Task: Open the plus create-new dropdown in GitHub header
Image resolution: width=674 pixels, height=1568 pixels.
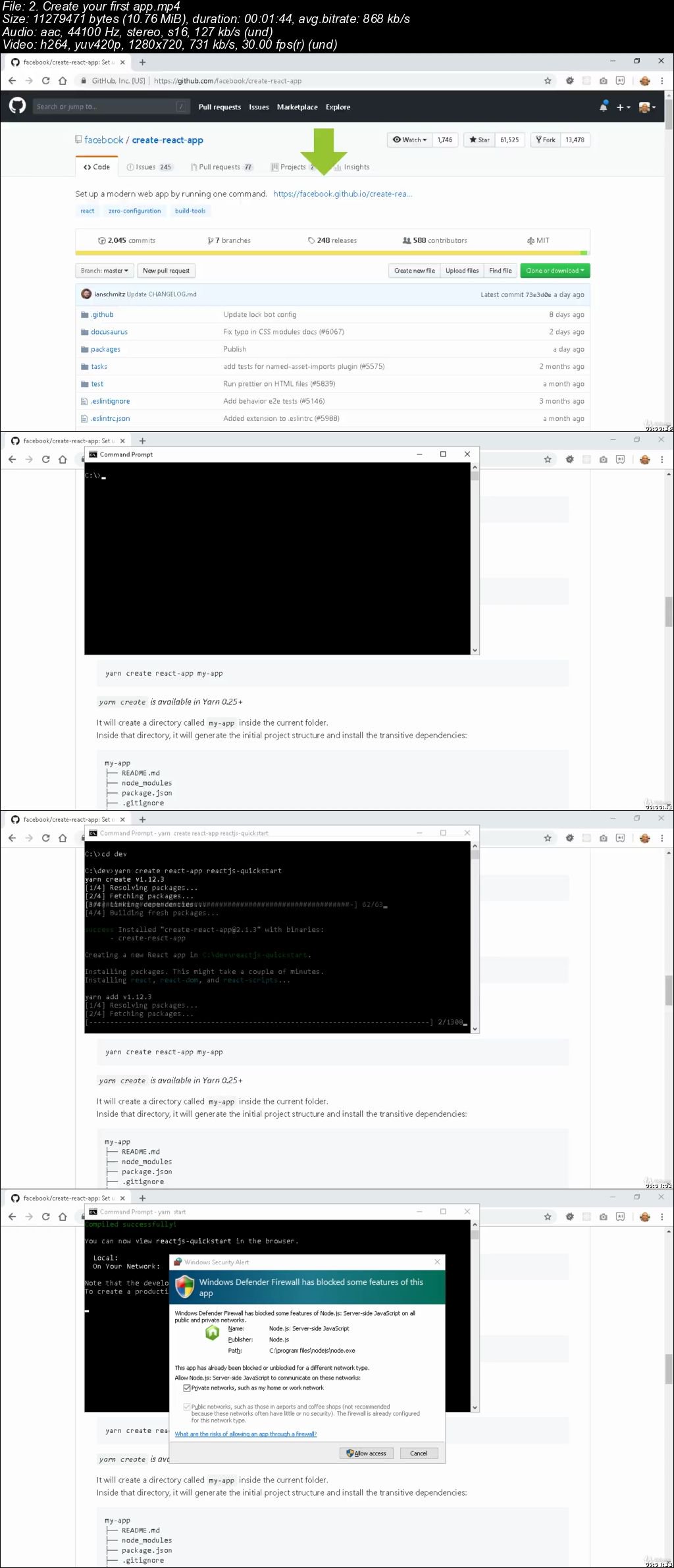Action: (623, 107)
